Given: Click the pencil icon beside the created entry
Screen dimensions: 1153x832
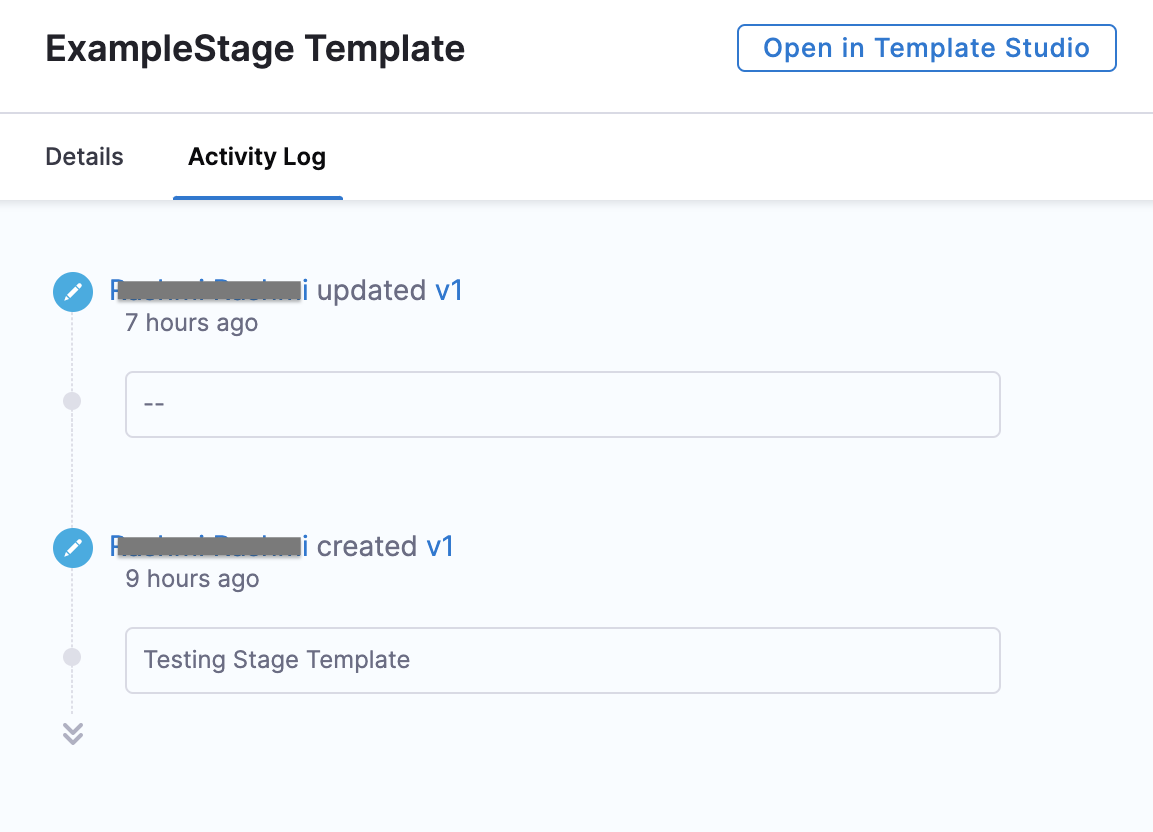Looking at the screenshot, I should pos(73,548).
